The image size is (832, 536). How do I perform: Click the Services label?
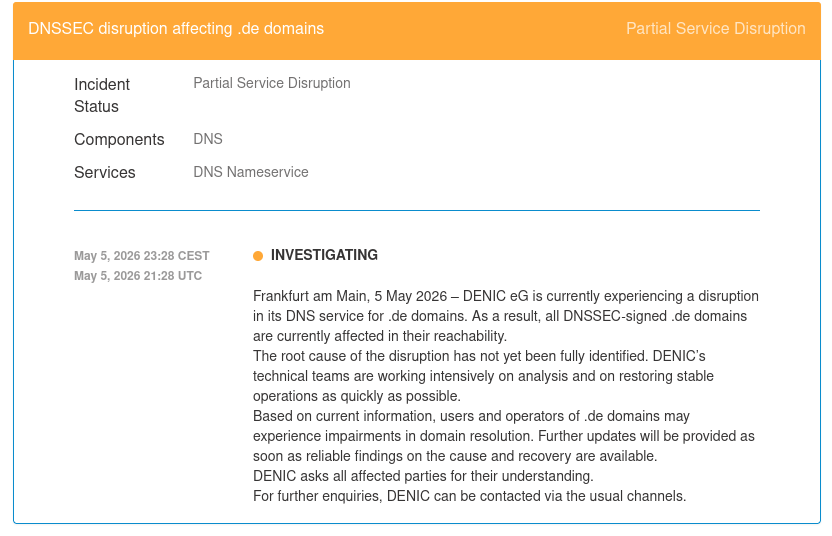pos(105,172)
